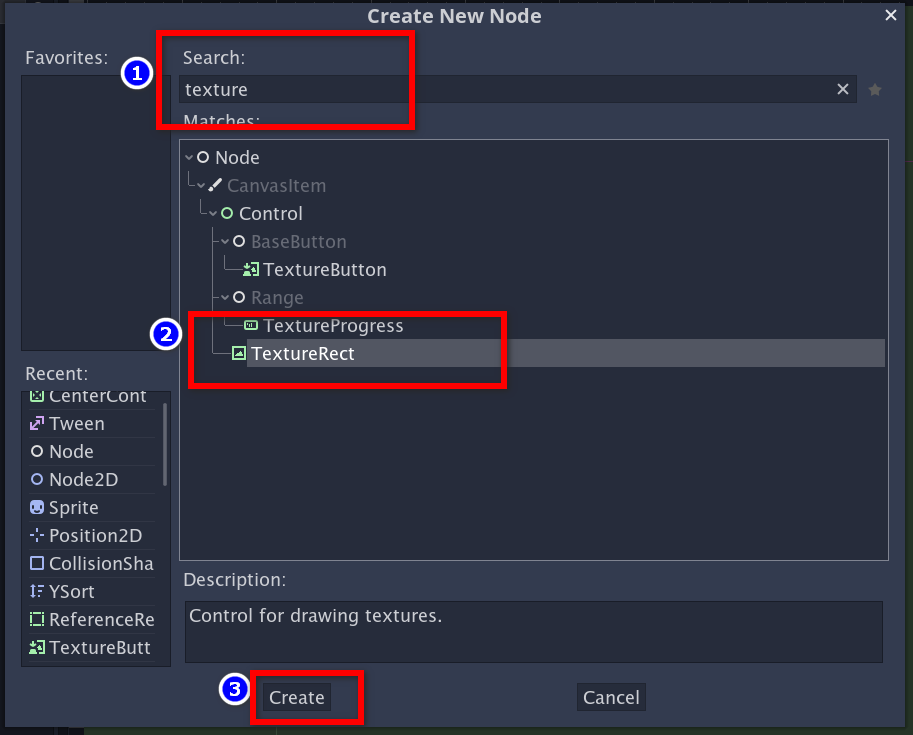Click the Cancel button
Screen dimensions: 913x735
coord(611,697)
